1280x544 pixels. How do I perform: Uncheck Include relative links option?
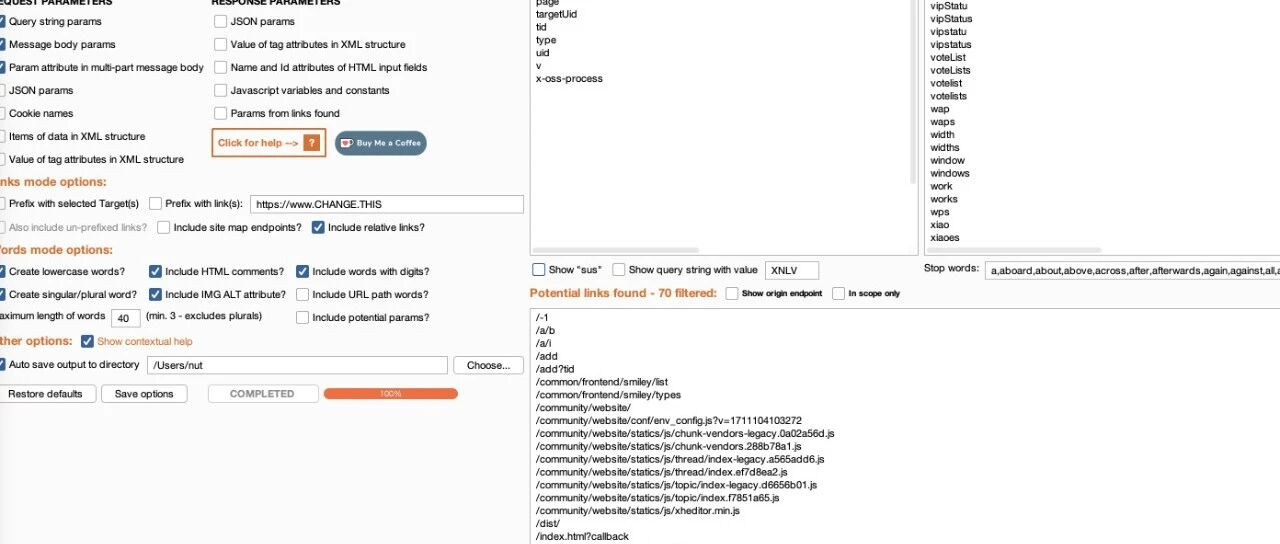point(318,227)
